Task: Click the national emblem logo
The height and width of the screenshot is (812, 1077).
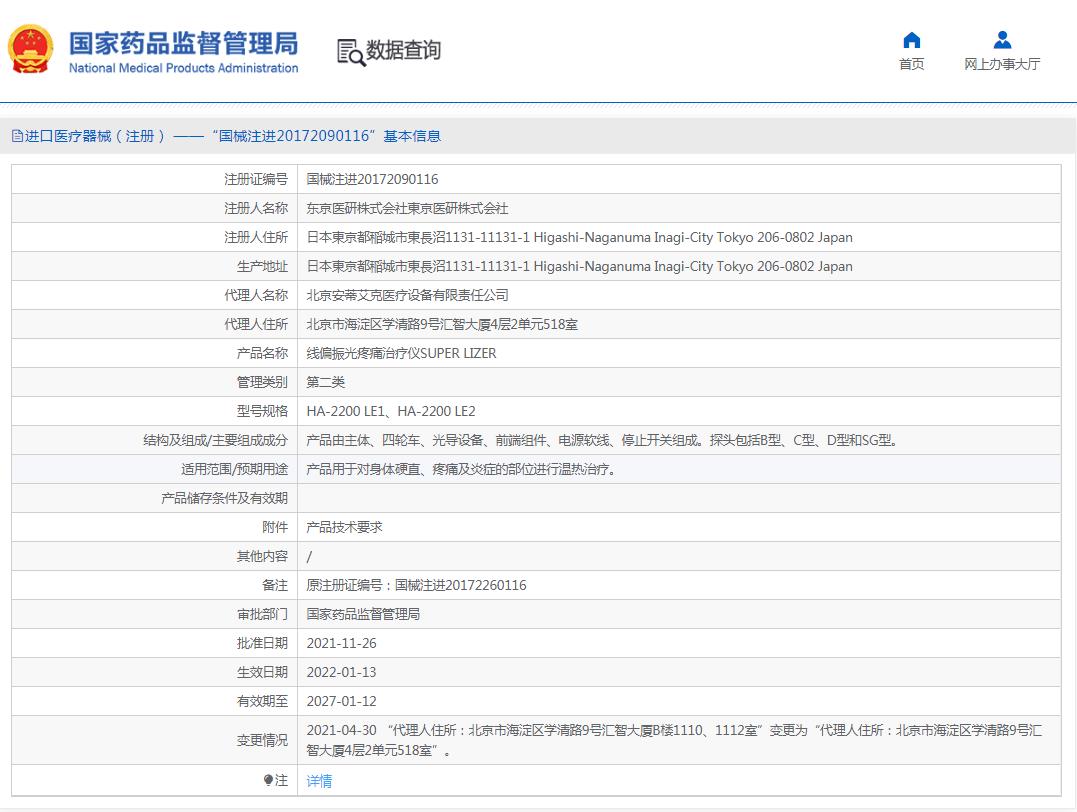Action: tap(30, 49)
